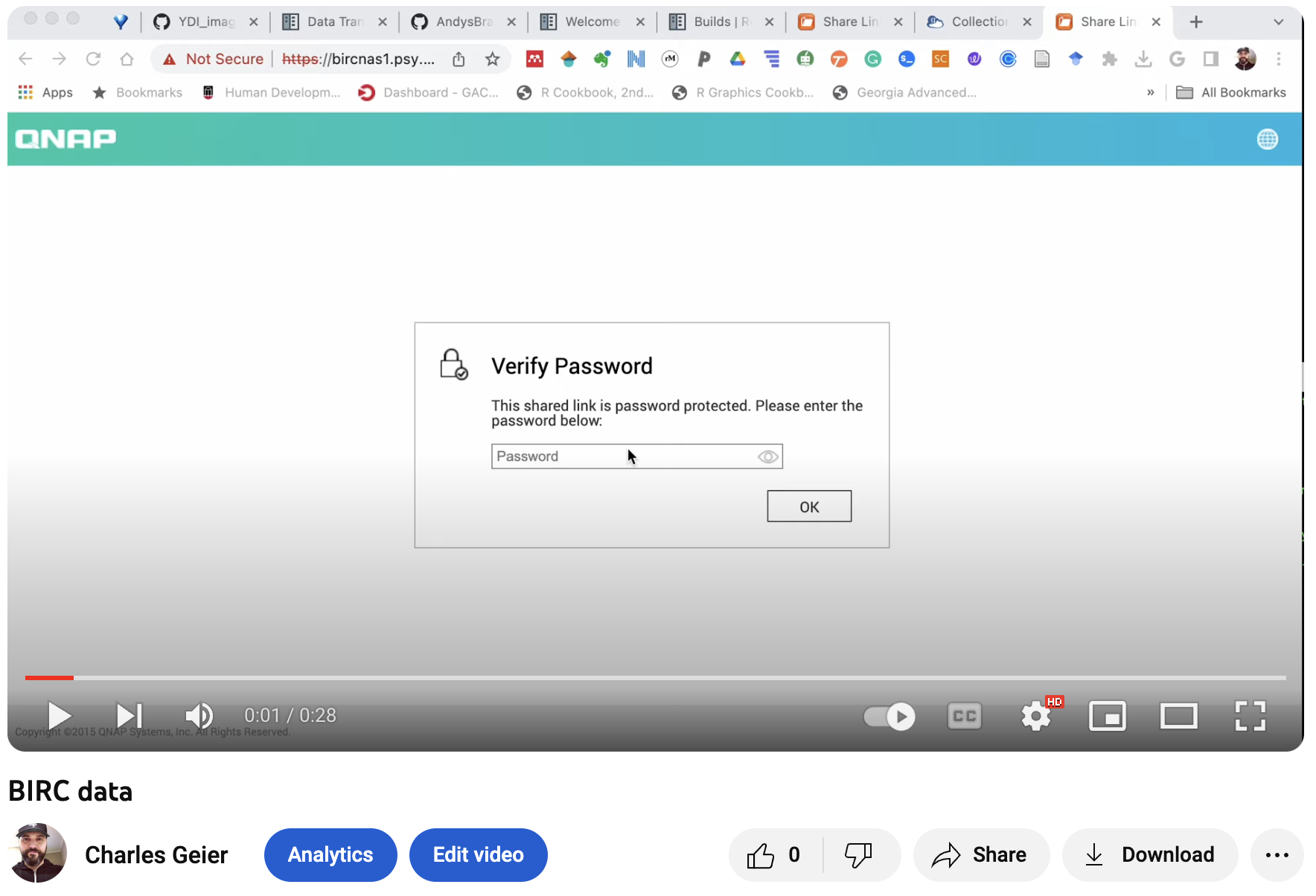Expand the tab search dropdown arrow
This screenshot has height=896, width=1316.
tap(1279, 22)
